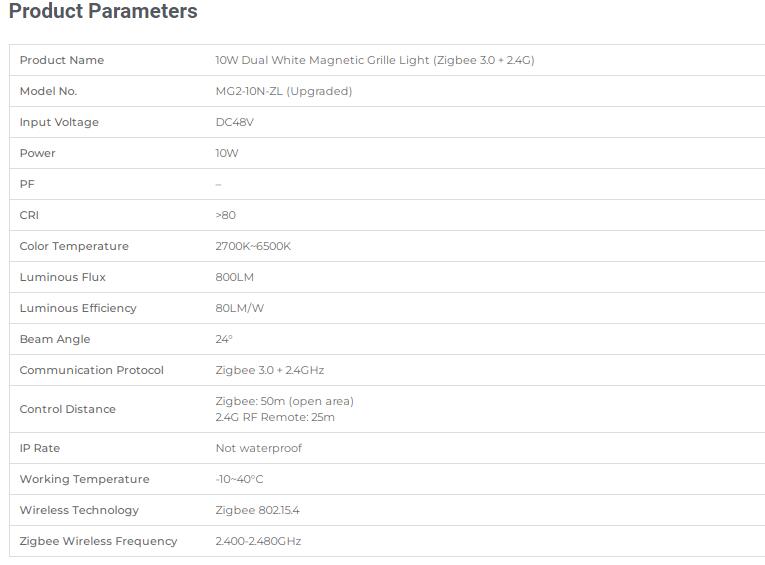
Task: Click the -10~40°C working temperature value
Action: tap(239, 479)
